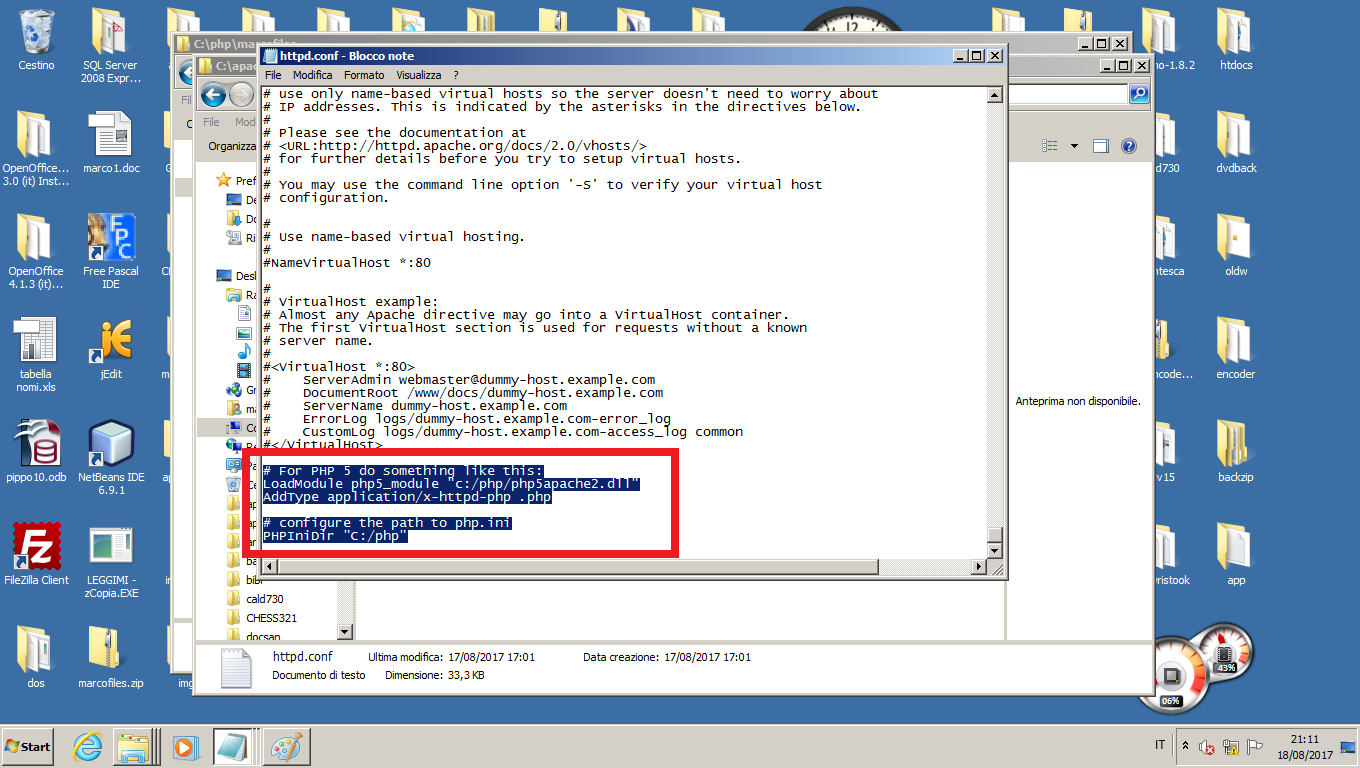Click the Explorer help question mark icon
This screenshot has width=1360, height=768.
(1128, 146)
